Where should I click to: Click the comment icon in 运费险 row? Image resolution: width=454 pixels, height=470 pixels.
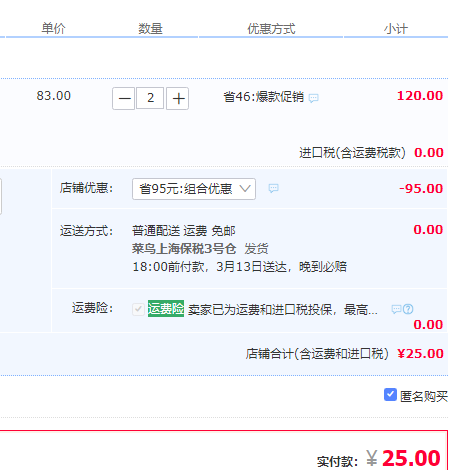coord(396,309)
